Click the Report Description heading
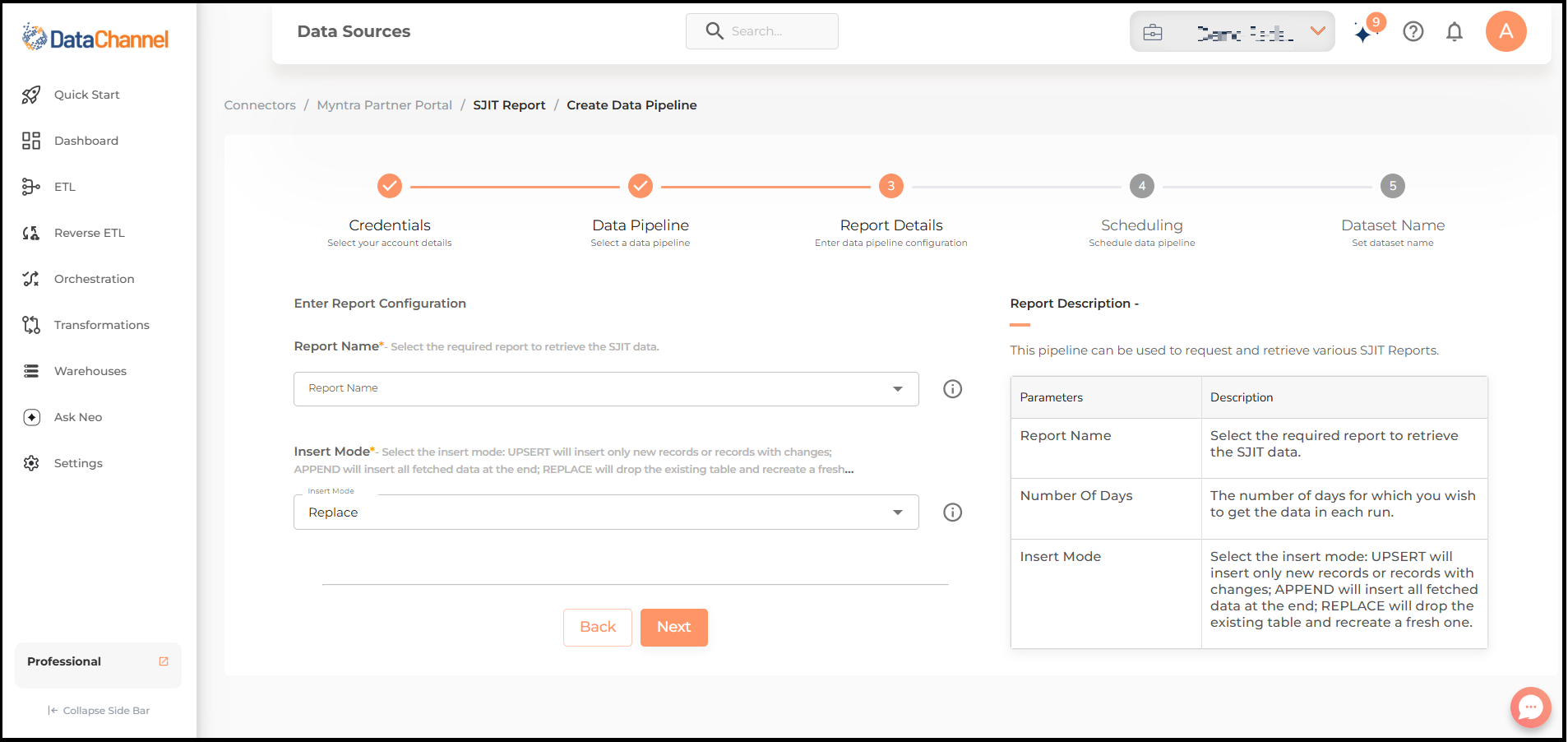 pos(1074,304)
